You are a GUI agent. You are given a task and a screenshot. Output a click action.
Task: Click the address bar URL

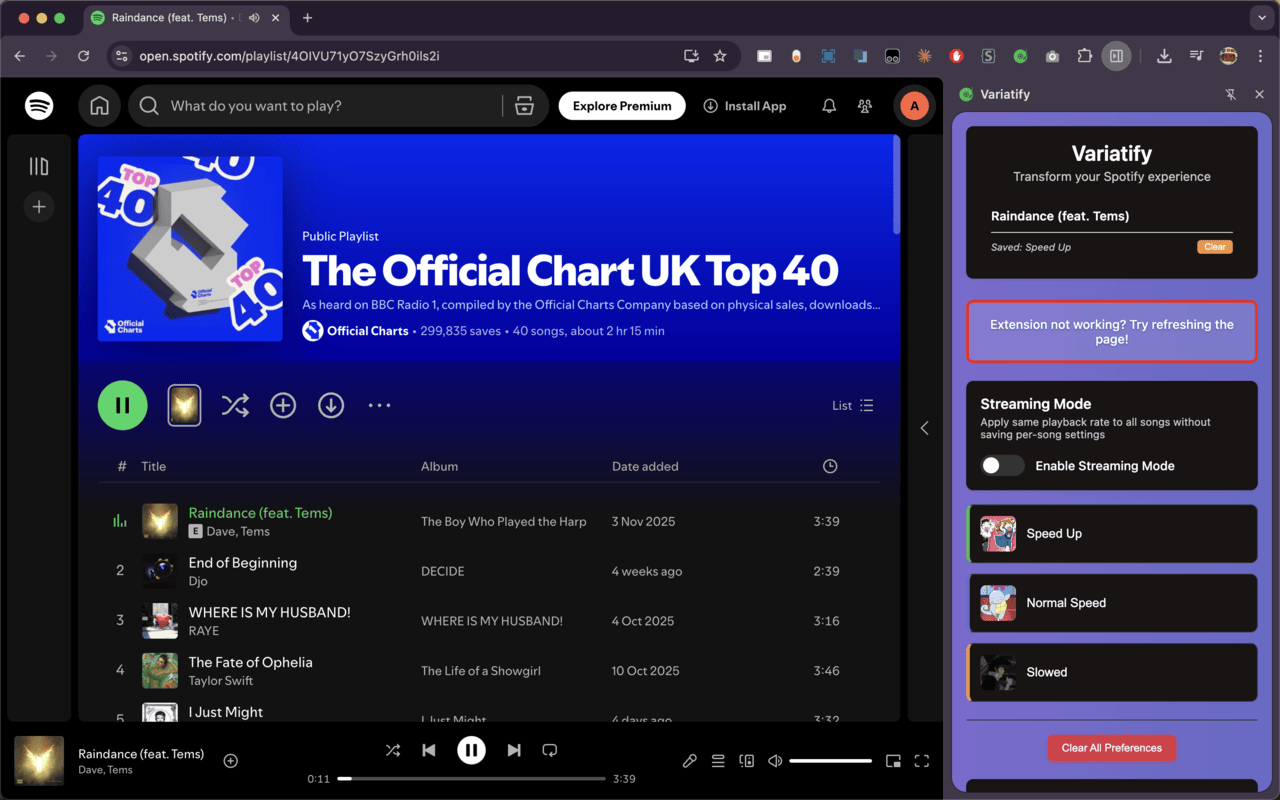point(289,56)
